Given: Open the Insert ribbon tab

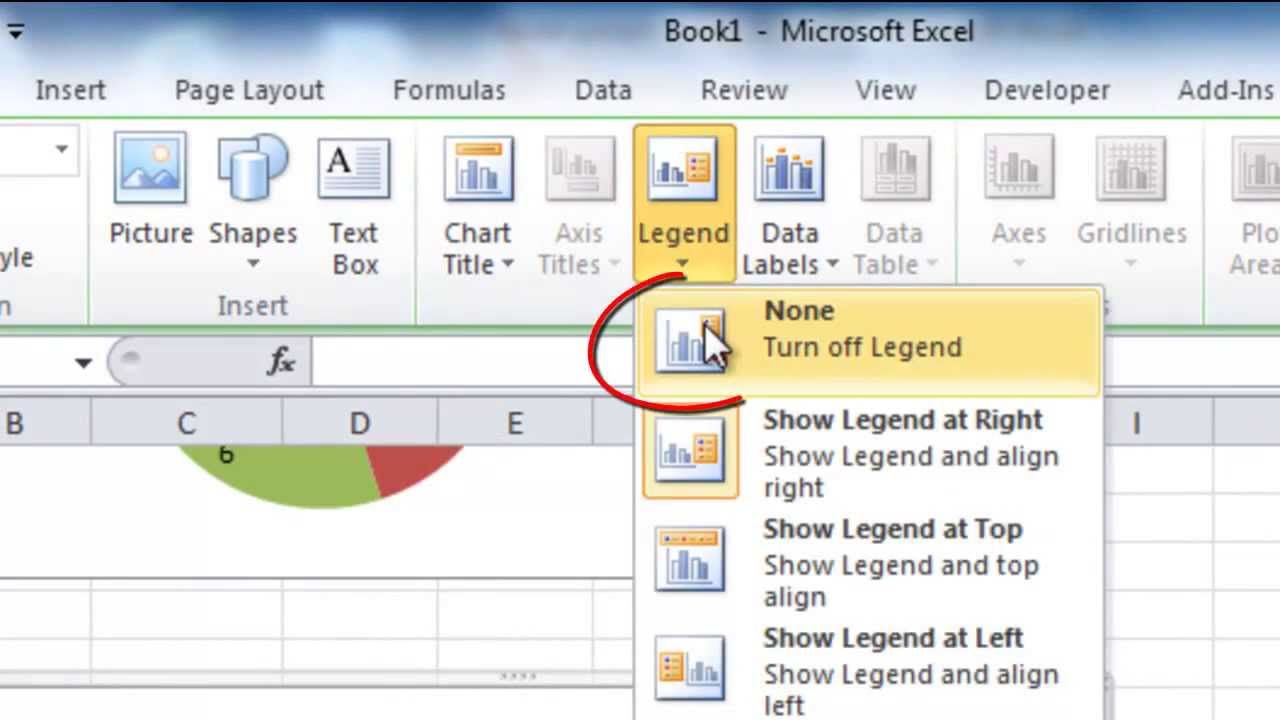Looking at the screenshot, I should coord(70,90).
